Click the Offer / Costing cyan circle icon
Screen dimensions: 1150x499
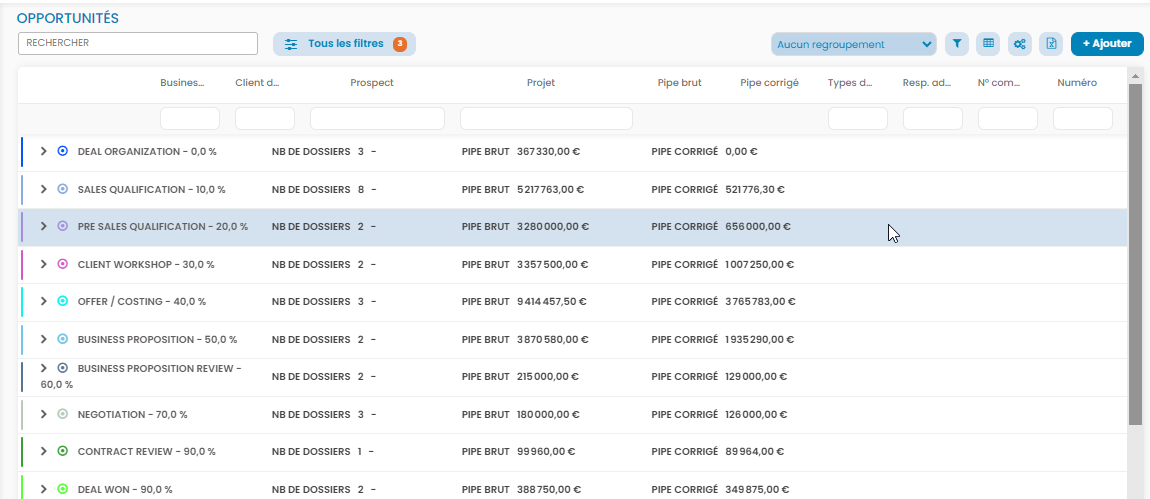coord(63,301)
